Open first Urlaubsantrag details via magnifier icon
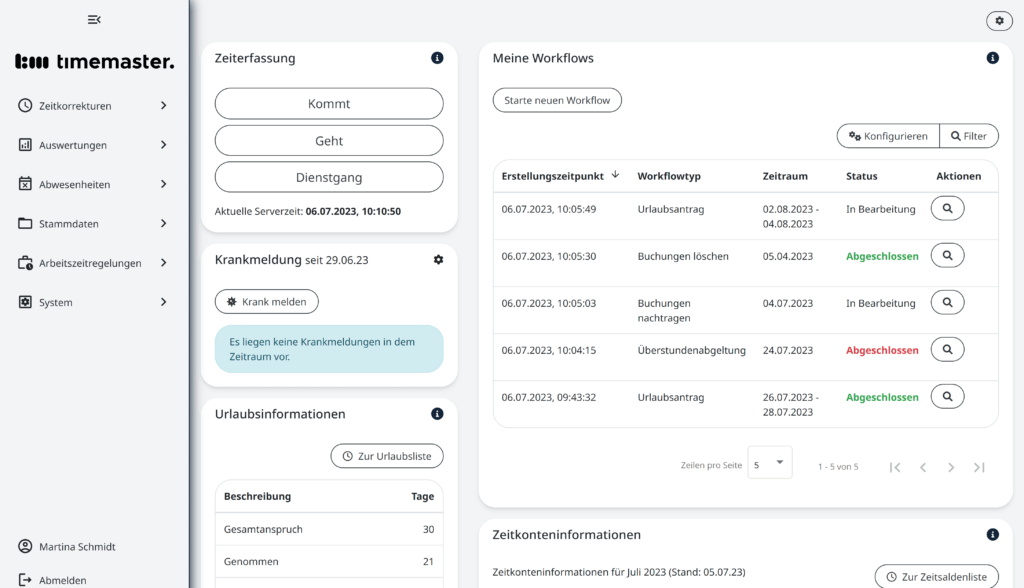The width and height of the screenshot is (1024, 588). pyautogui.click(x=947, y=208)
